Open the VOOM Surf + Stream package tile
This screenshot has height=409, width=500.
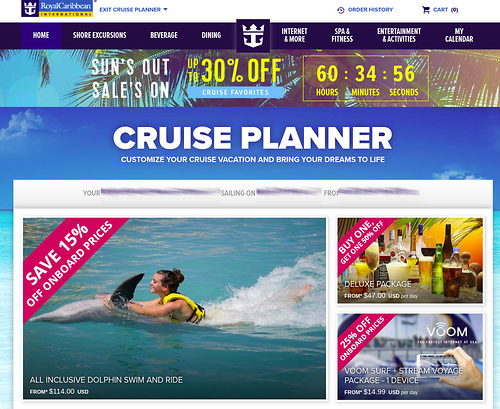[x=410, y=357]
